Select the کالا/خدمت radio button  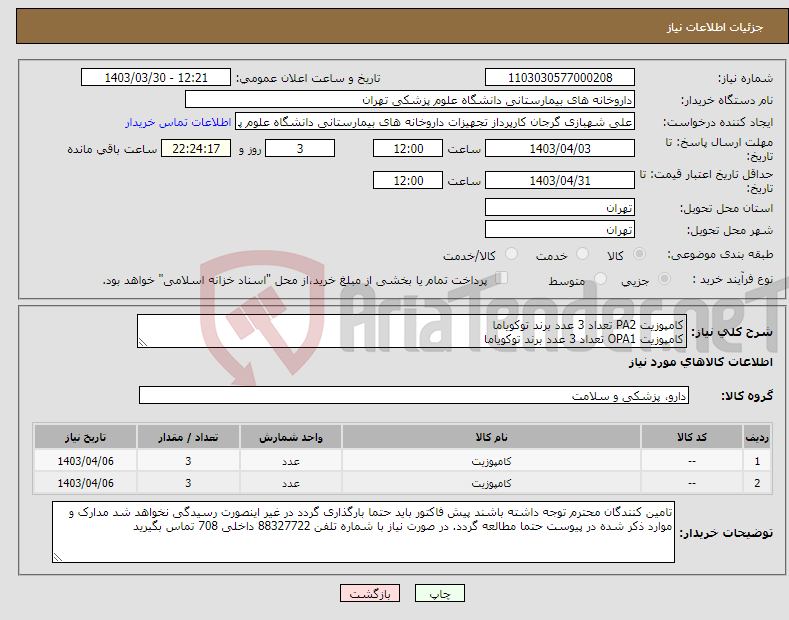pos(511,254)
